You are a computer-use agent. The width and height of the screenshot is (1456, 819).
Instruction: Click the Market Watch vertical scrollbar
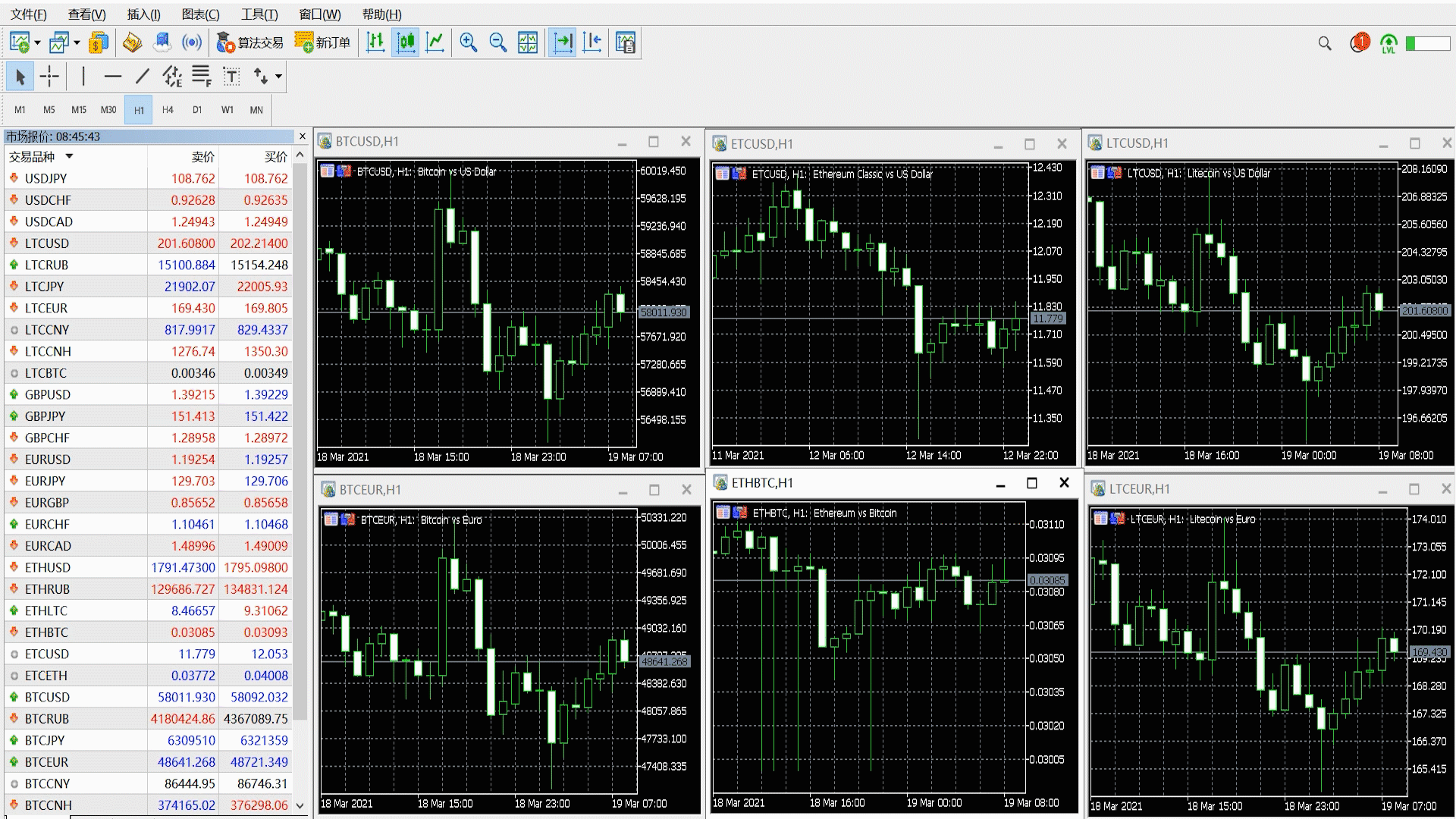(x=300, y=440)
